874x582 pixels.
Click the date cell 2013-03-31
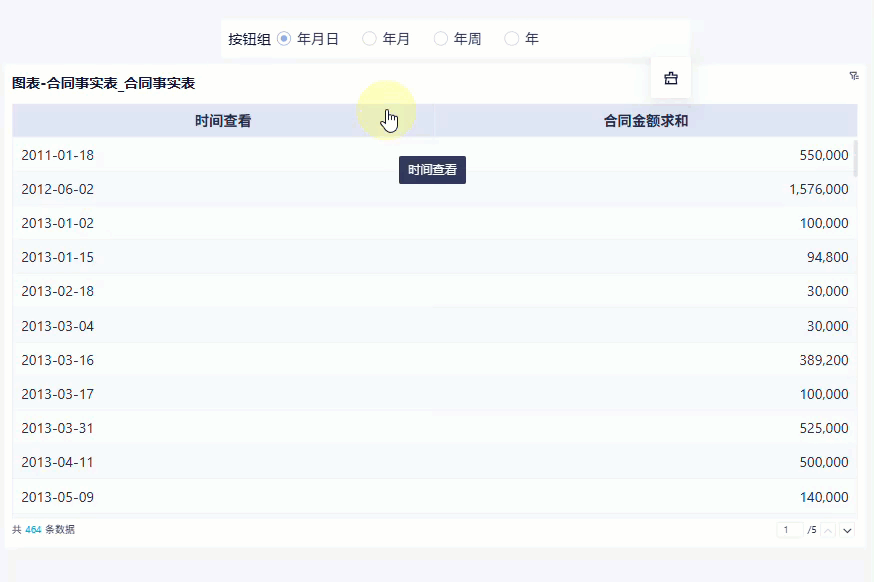[x=57, y=428]
